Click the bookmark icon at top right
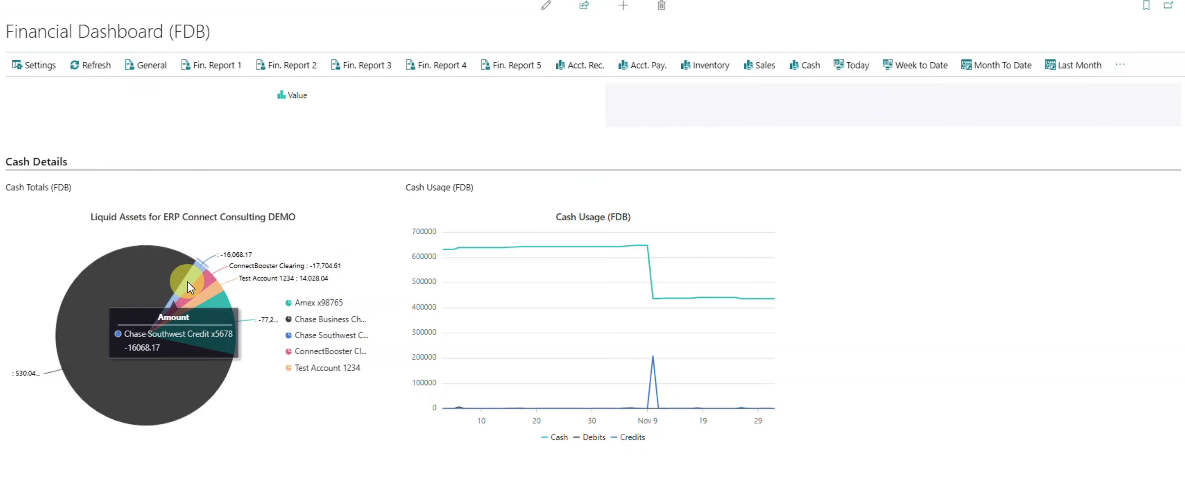Image resolution: width=1185 pixels, height=478 pixels. (1146, 5)
